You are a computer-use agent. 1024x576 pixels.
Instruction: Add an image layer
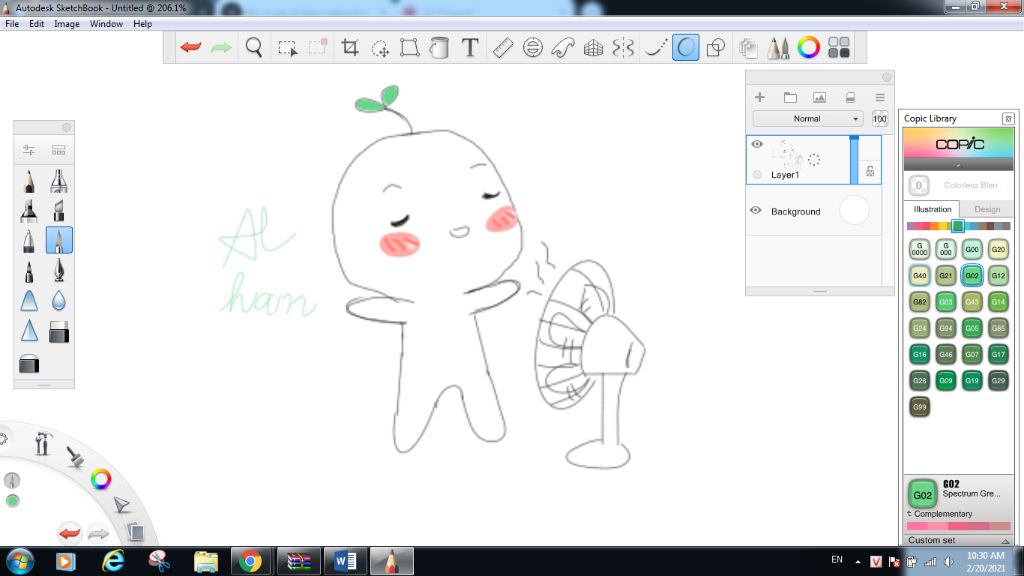(x=820, y=97)
